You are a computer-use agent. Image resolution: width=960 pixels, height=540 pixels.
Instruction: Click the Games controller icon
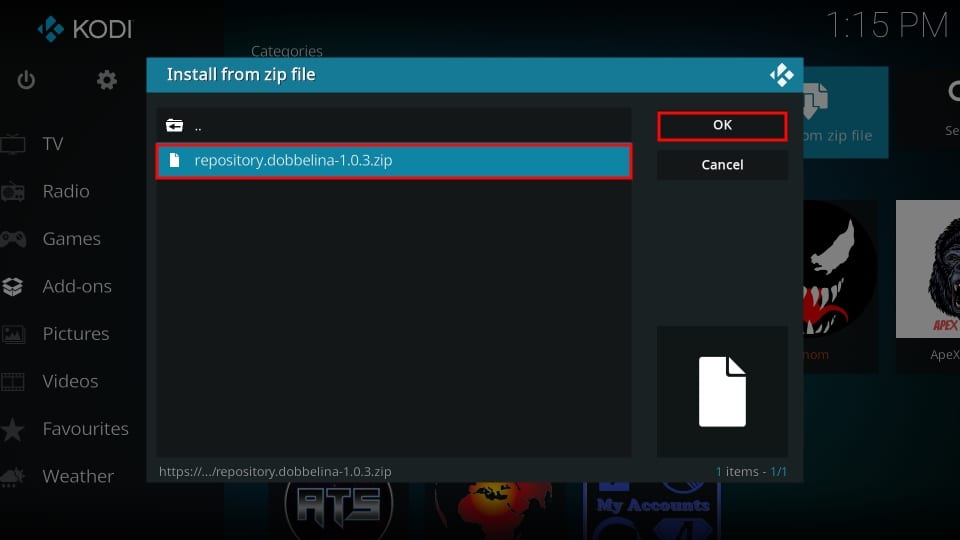click(13, 239)
